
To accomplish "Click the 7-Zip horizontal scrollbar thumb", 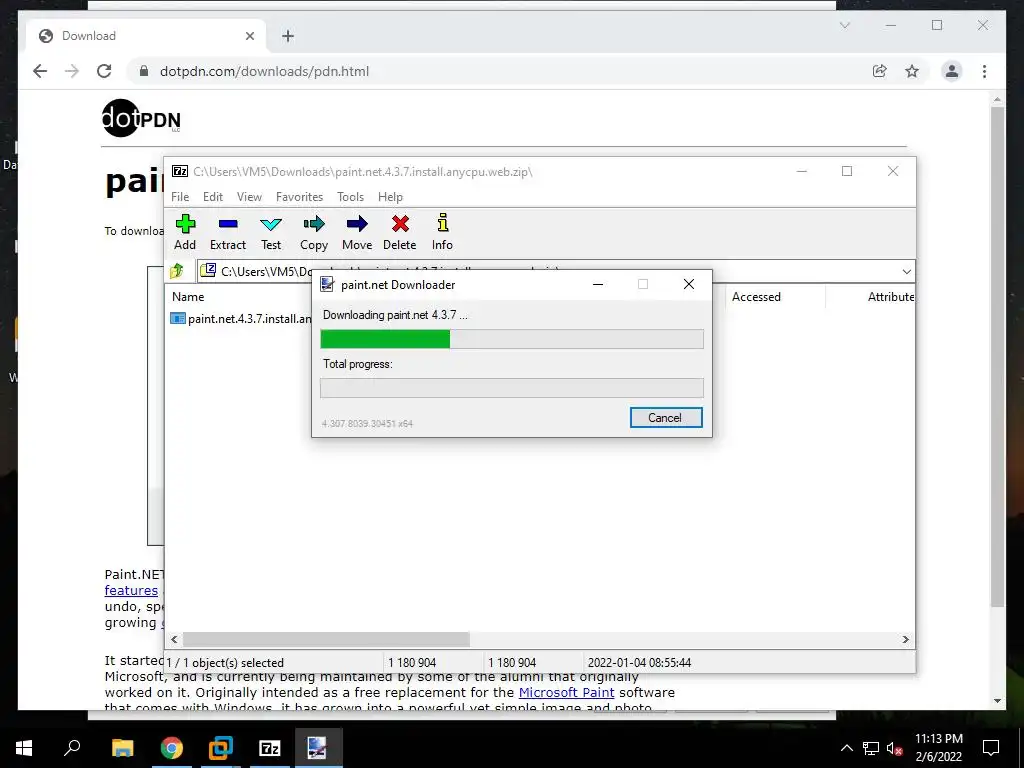I will 326,639.
